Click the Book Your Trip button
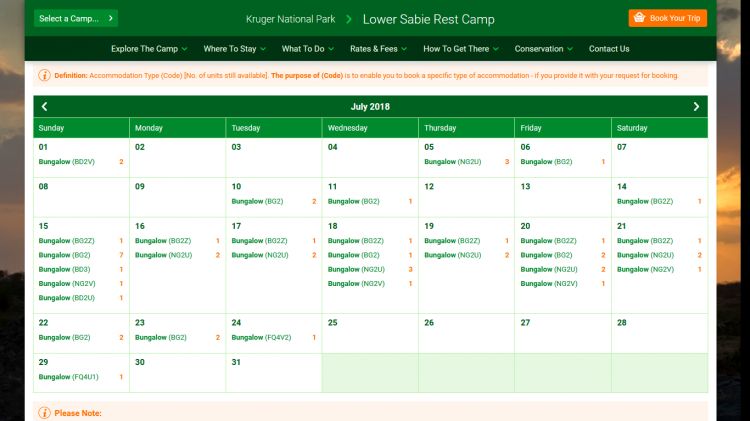This screenshot has width=750, height=421. (667, 18)
